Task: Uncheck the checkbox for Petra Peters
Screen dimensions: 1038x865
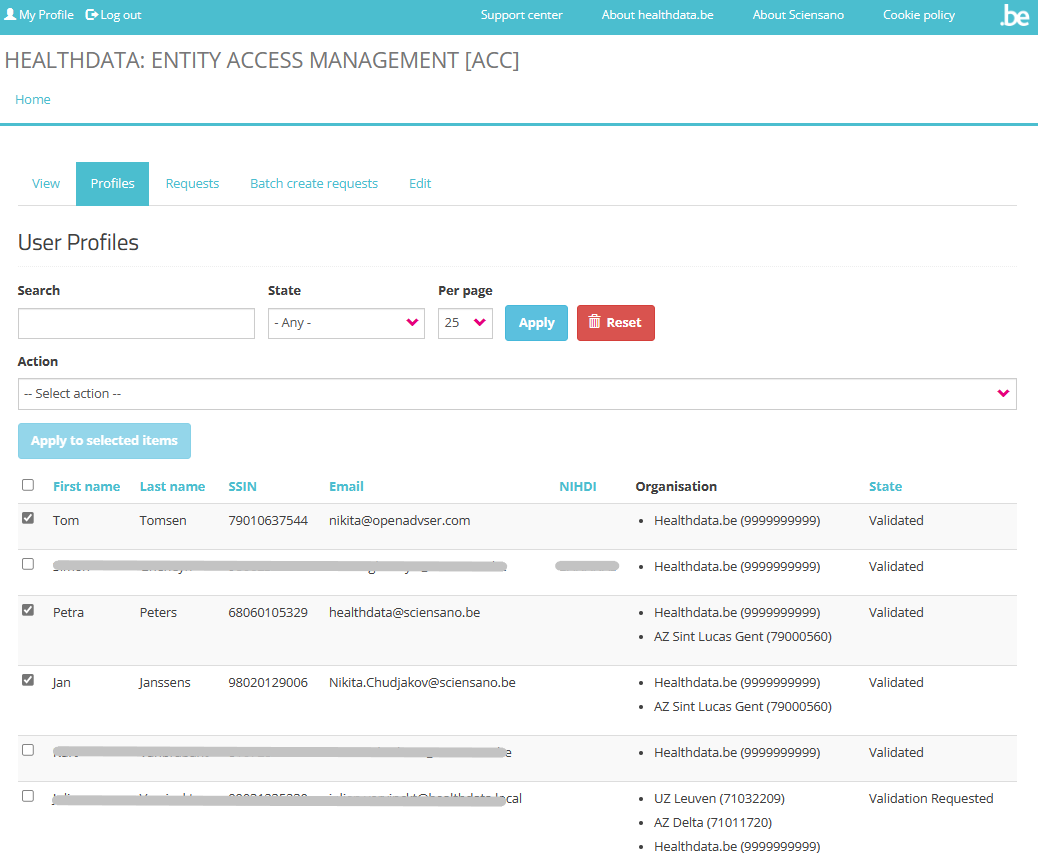Action: tap(28, 610)
